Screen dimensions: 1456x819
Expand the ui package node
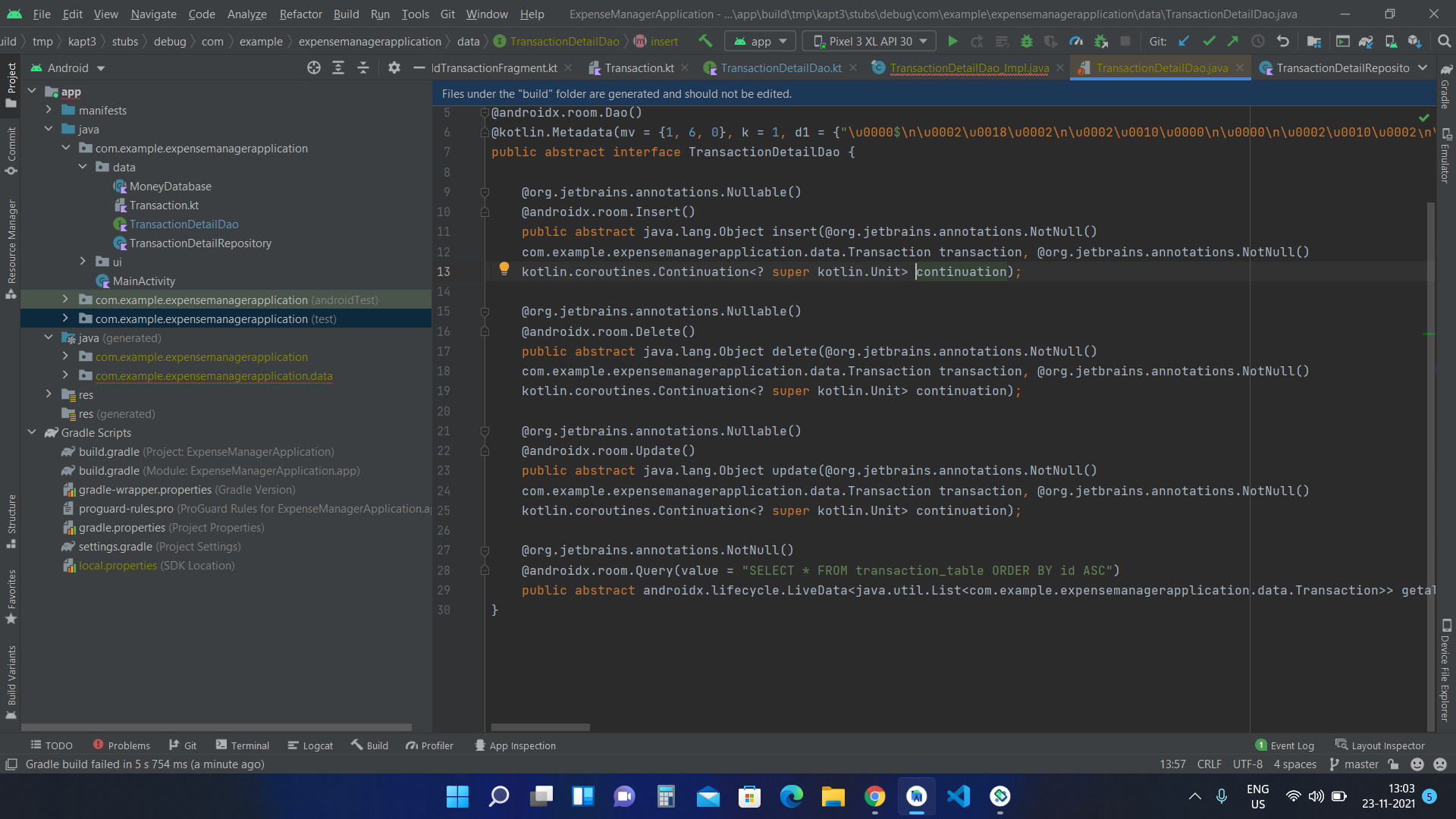click(x=83, y=262)
